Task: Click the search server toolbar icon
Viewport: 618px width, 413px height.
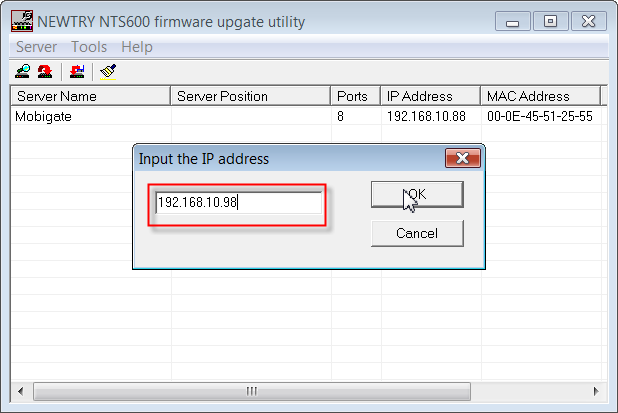Action: [23, 71]
